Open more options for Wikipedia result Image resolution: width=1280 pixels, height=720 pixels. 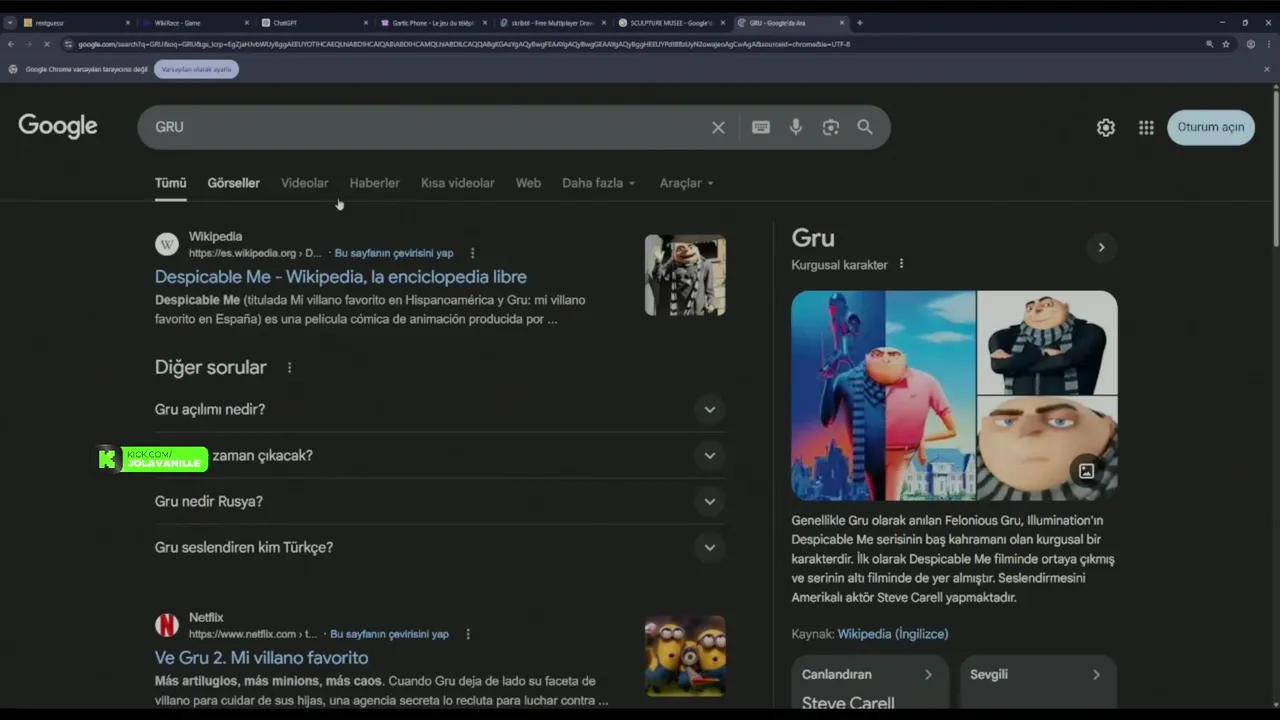[x=473, y=253]
